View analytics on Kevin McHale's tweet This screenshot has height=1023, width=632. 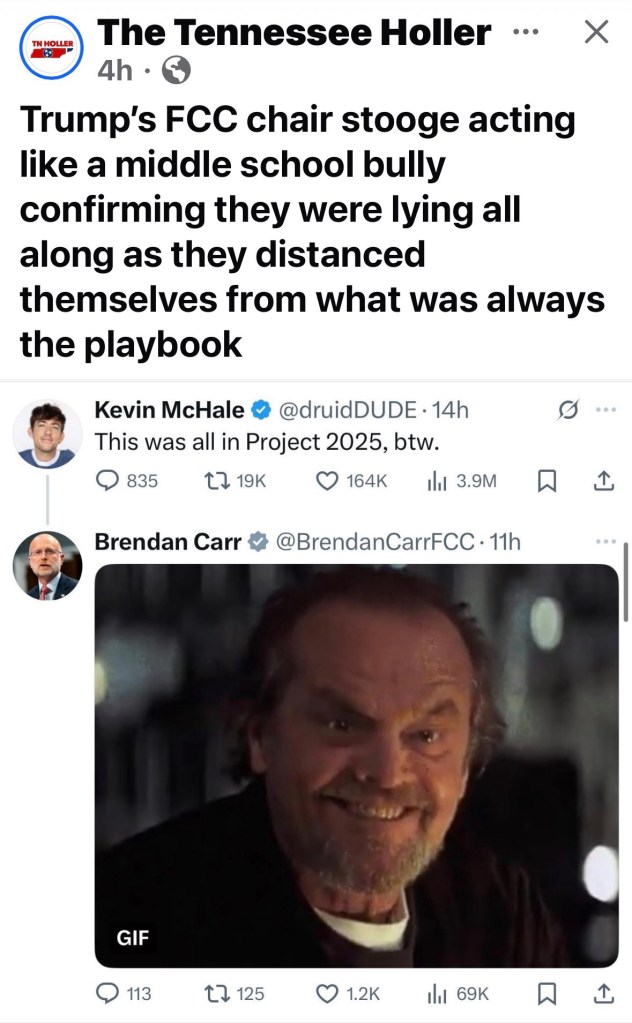pos(435,481)
